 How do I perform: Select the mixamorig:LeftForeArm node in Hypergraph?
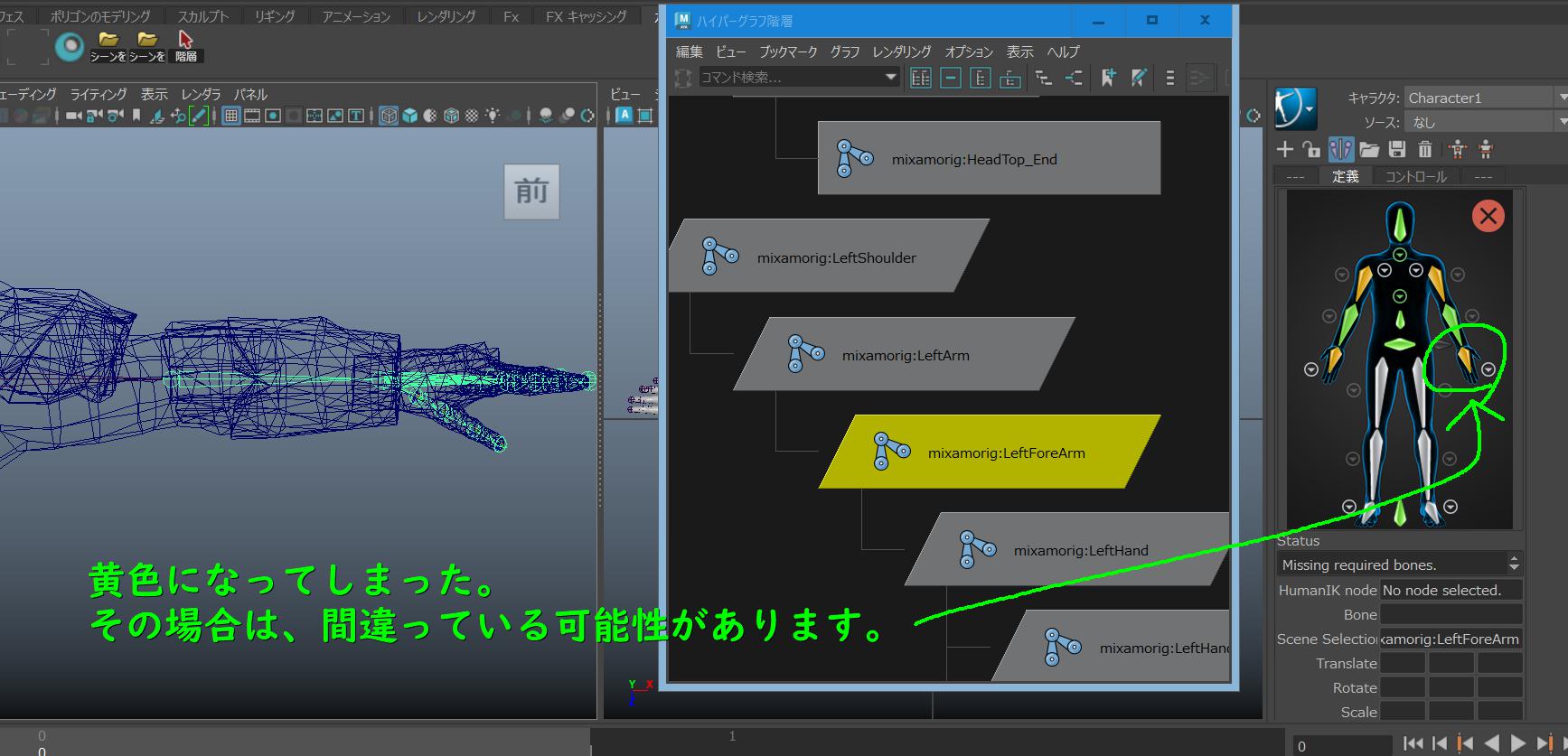tap(990, 452)
